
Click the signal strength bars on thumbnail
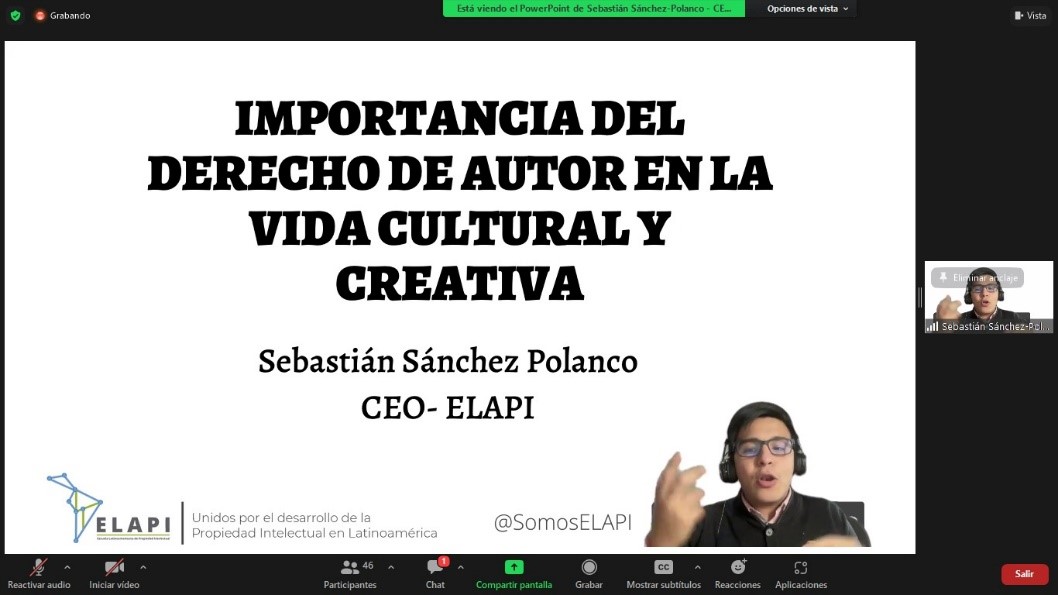932,327
